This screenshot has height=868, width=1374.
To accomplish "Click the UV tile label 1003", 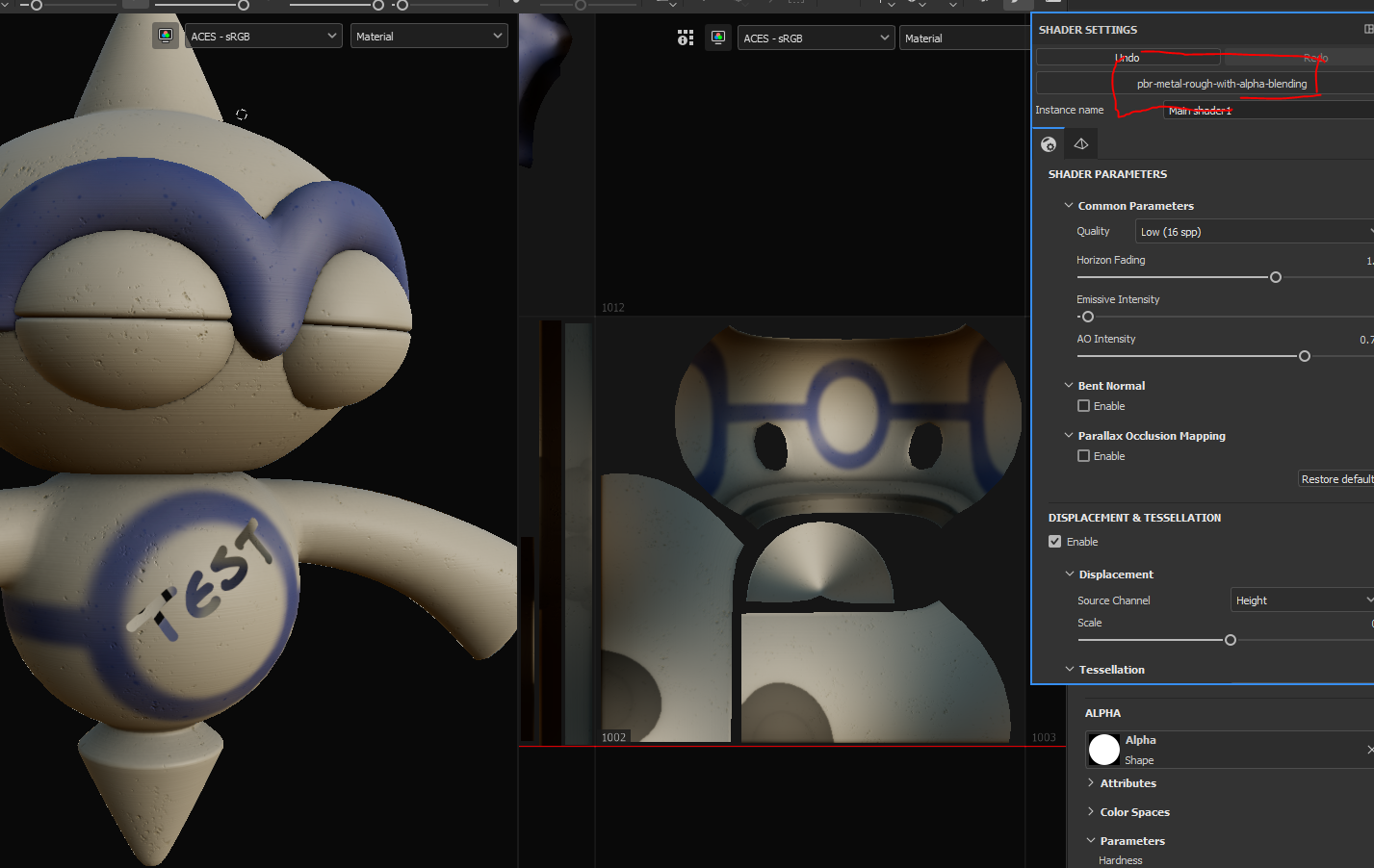I will pos(1044,737).
